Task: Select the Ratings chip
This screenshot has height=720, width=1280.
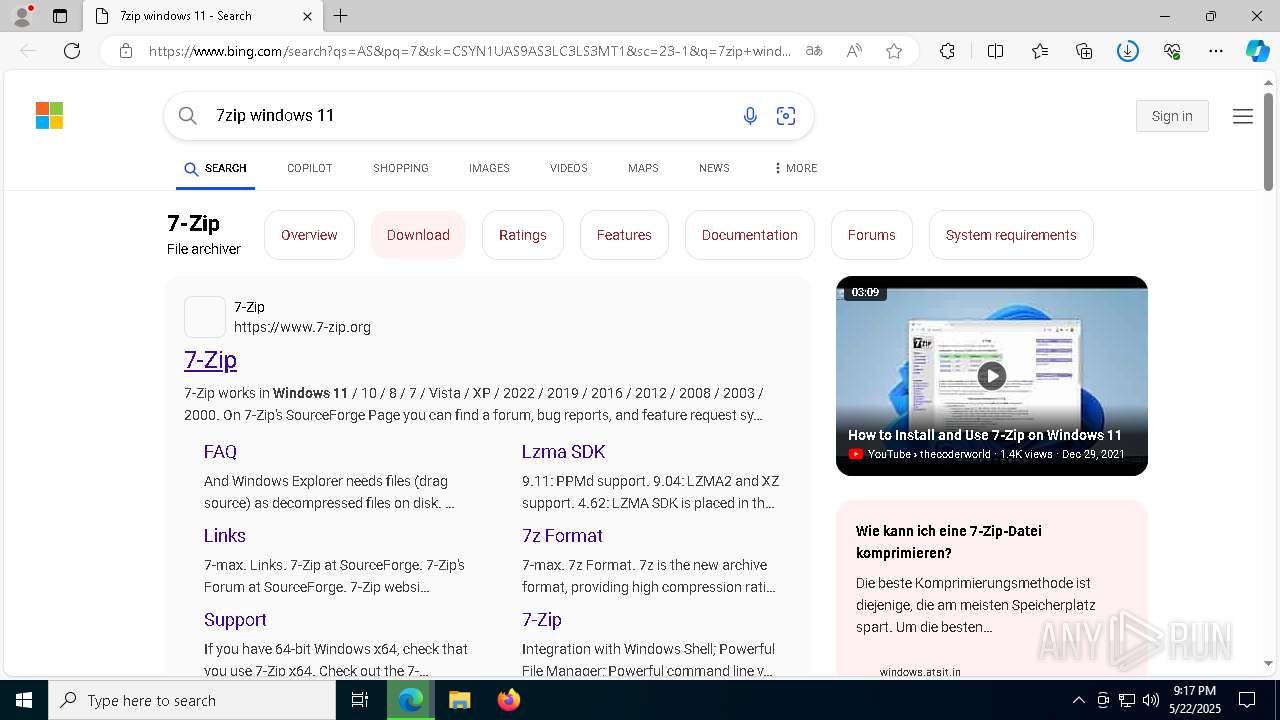Action: pyautogui.click(x=523, y=235)
